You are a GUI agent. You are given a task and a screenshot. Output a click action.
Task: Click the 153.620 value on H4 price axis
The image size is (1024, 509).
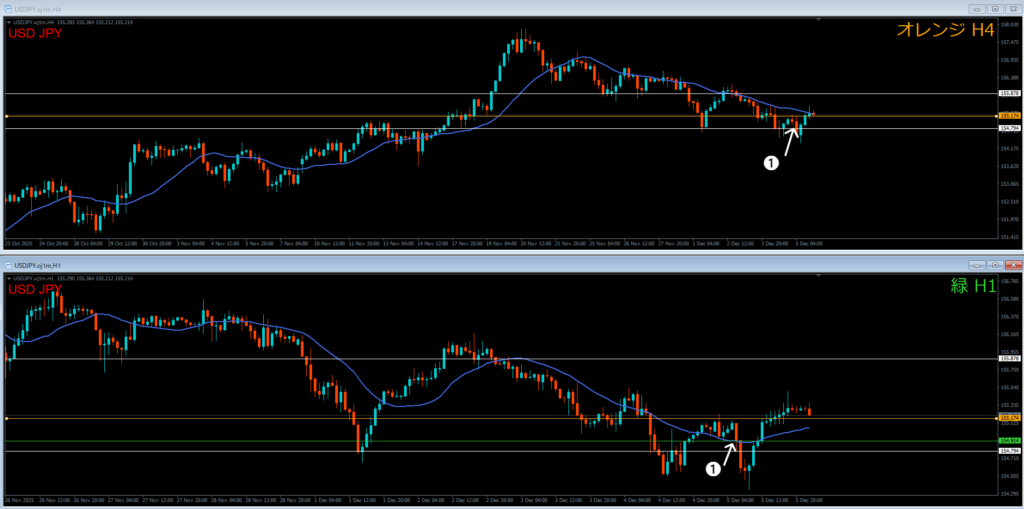point(1010,166)
